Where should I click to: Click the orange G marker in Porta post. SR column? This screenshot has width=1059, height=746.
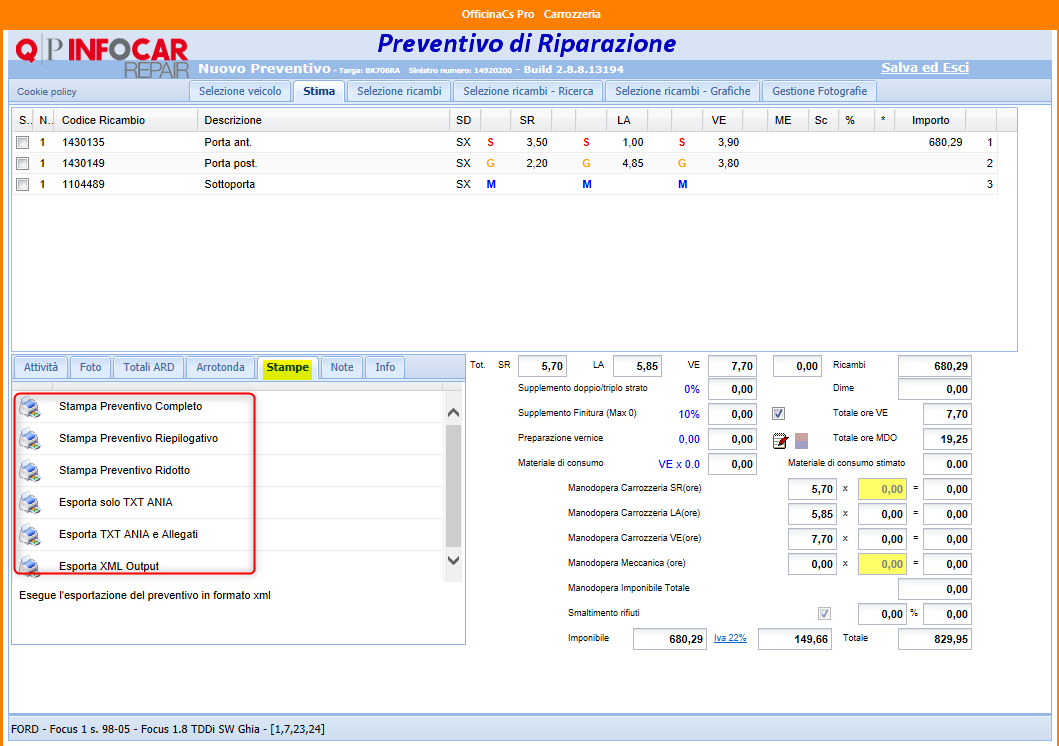point(490,163)
